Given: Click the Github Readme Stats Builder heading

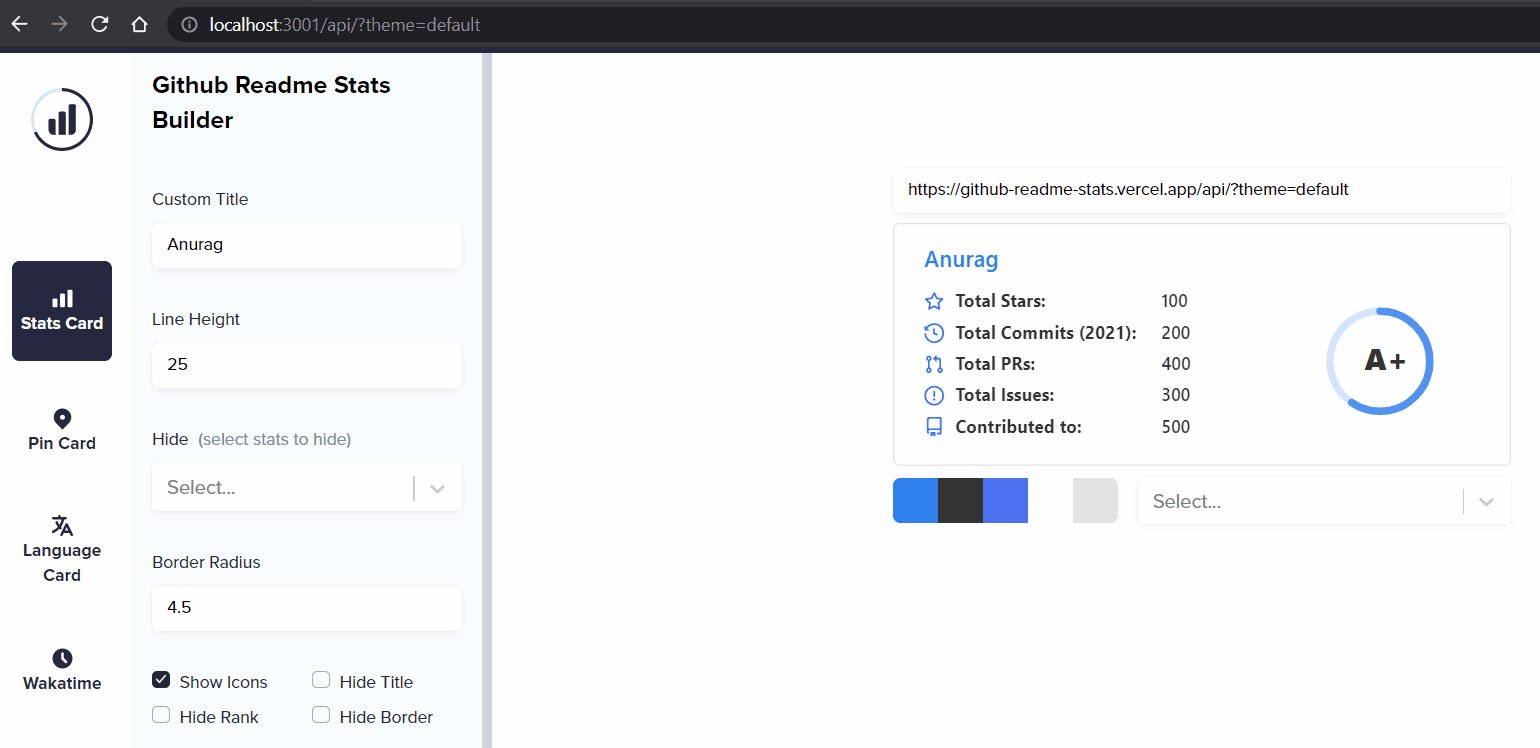Looking at the screenshot, I should tap(271, 104).
